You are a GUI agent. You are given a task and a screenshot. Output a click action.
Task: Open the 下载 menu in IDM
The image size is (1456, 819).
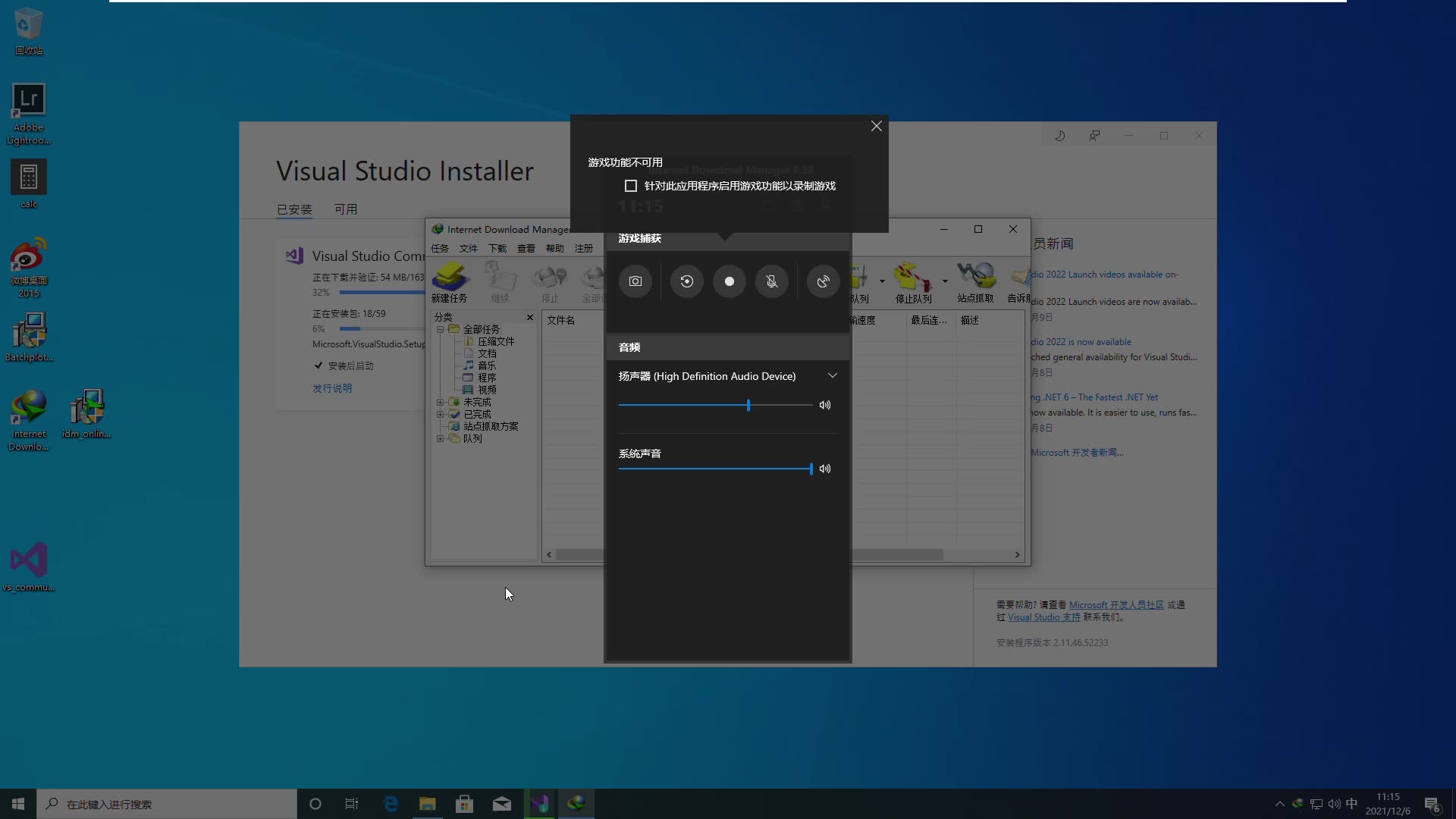[x=497, y=248]
